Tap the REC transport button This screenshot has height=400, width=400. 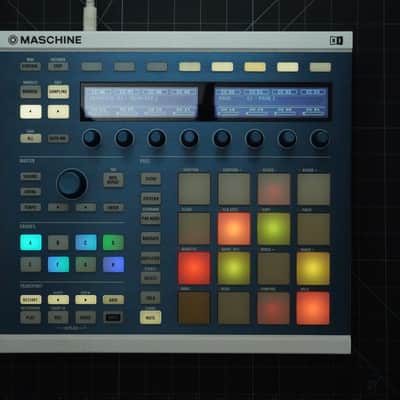pos(58,318)
